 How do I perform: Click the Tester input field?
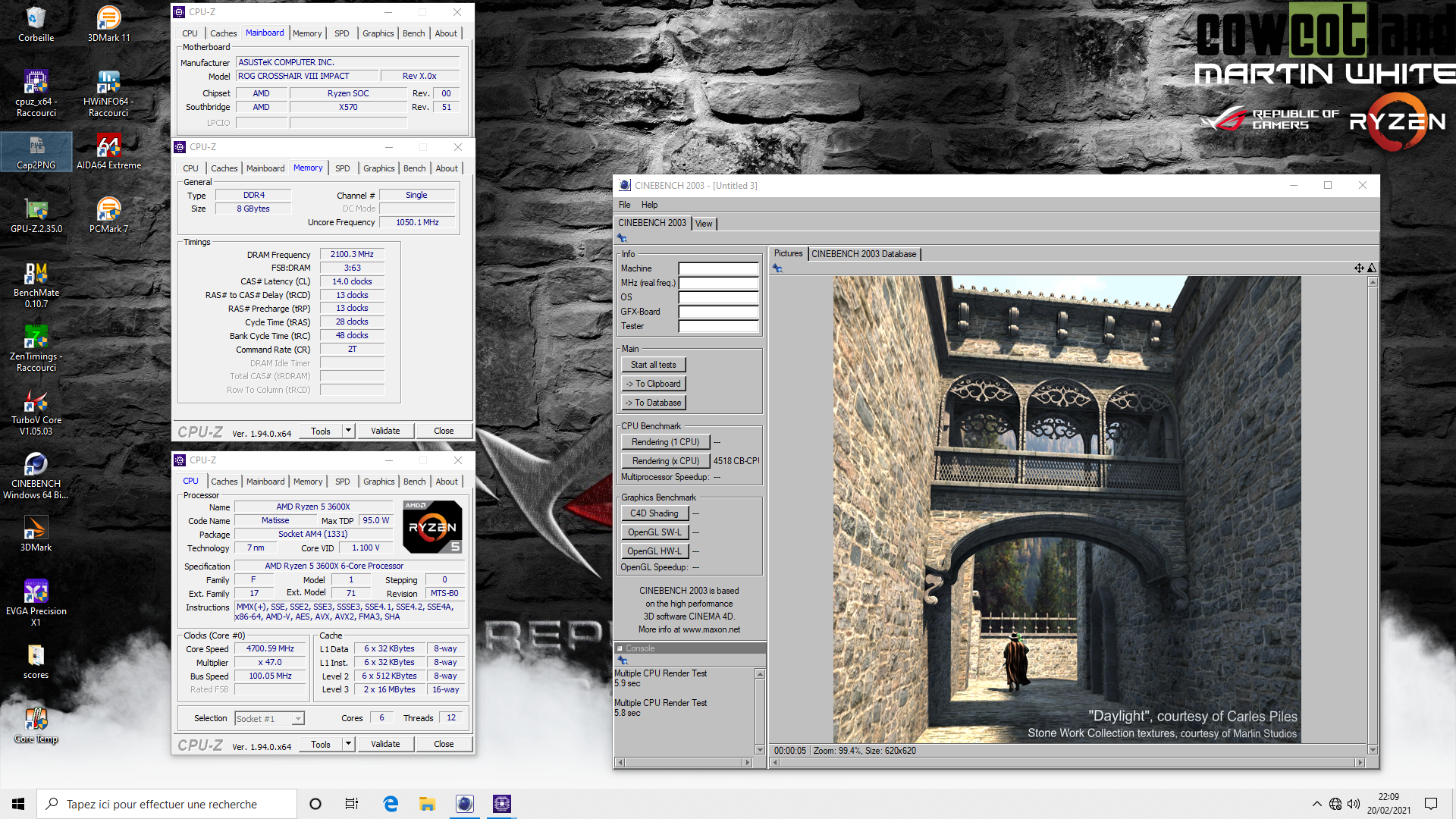click(x=718, y=326)
